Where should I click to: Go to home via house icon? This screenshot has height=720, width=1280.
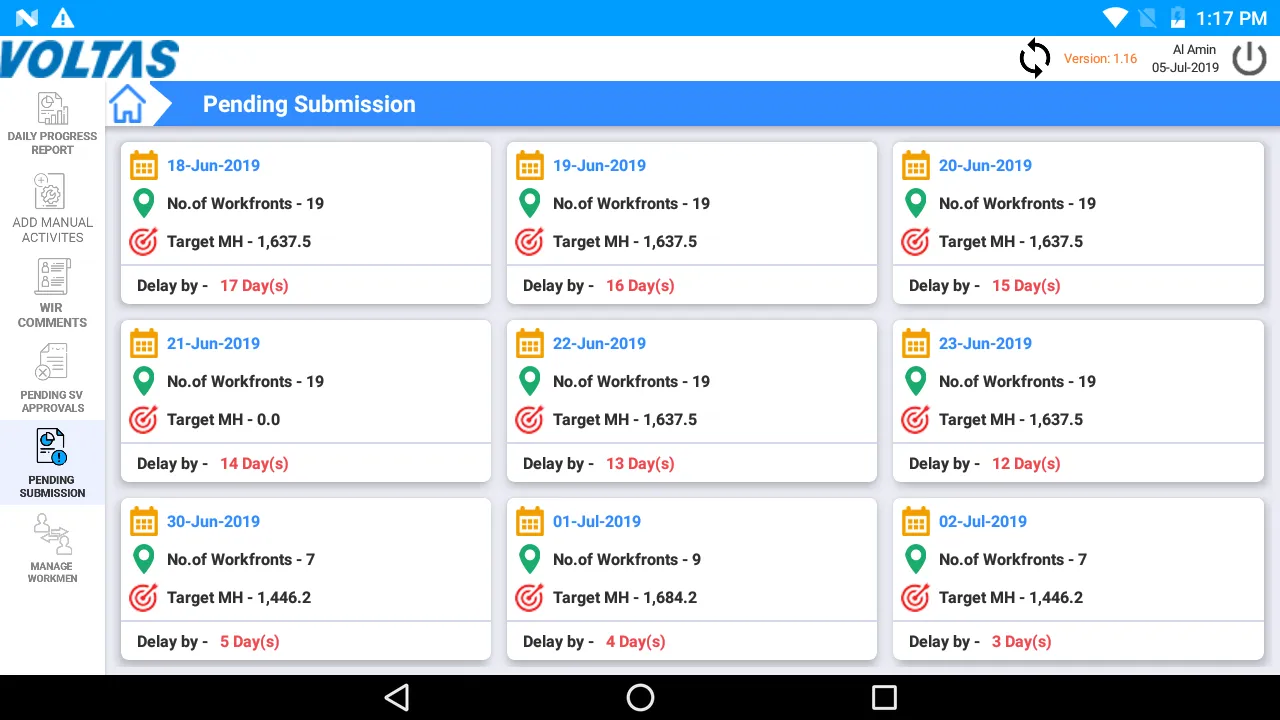(128, 104)
